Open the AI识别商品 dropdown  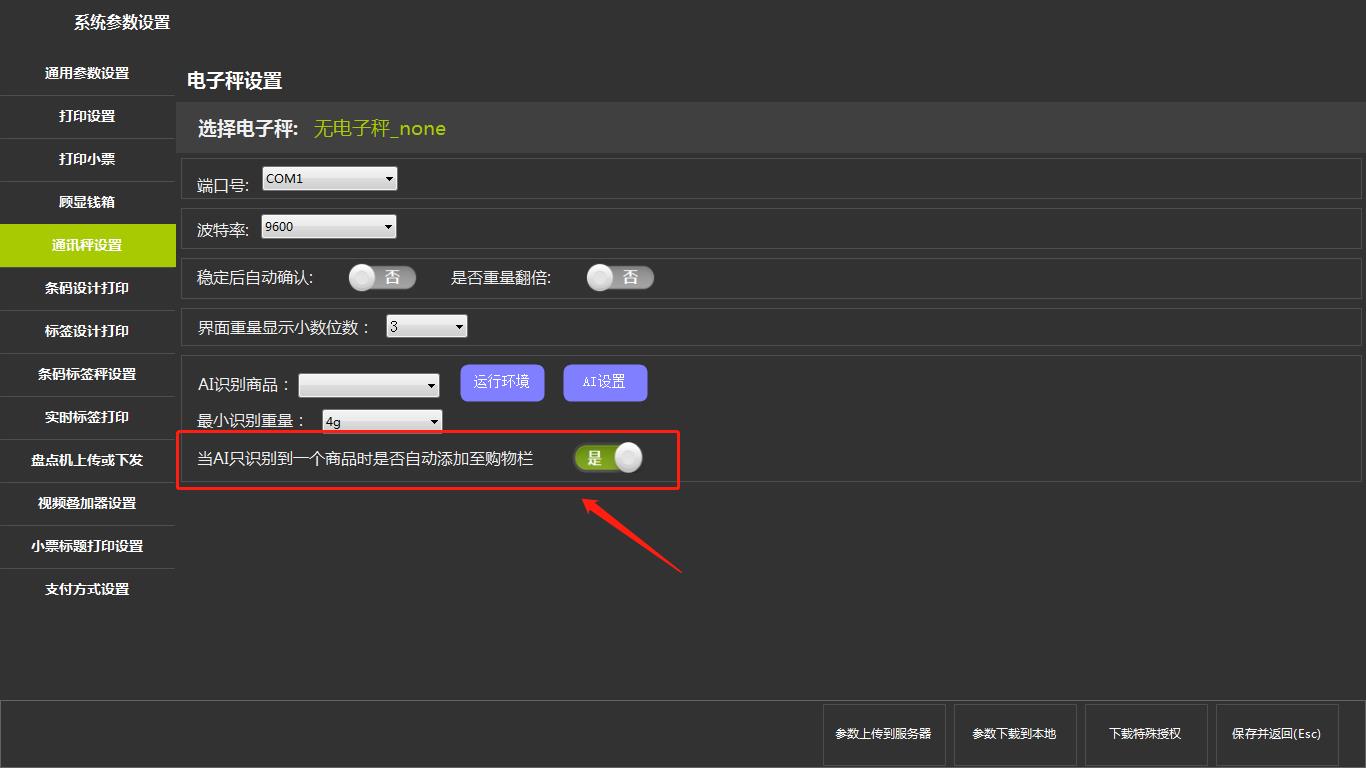click(368, 385)
